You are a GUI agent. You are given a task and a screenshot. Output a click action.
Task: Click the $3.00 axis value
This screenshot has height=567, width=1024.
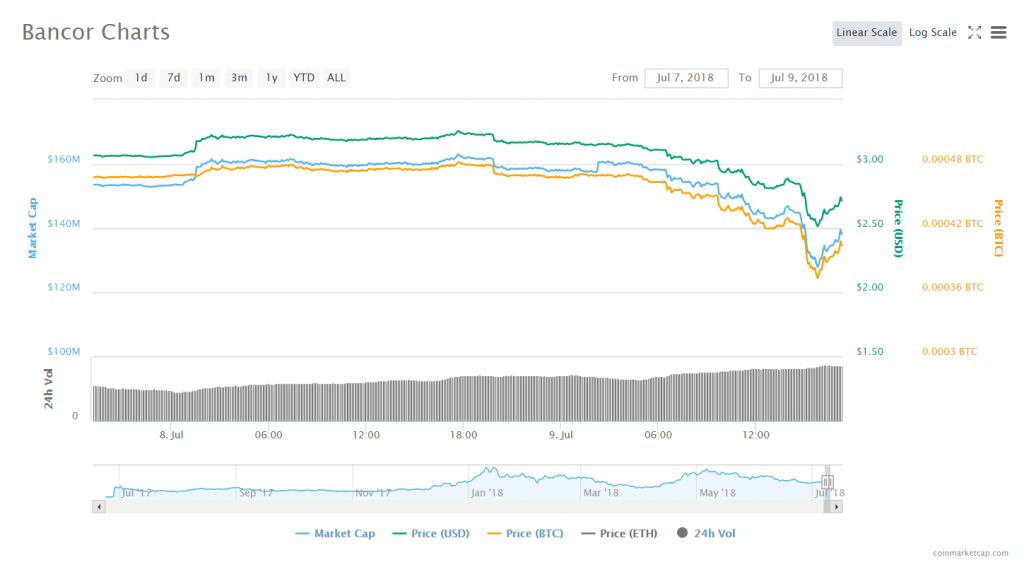coord(870,159)
